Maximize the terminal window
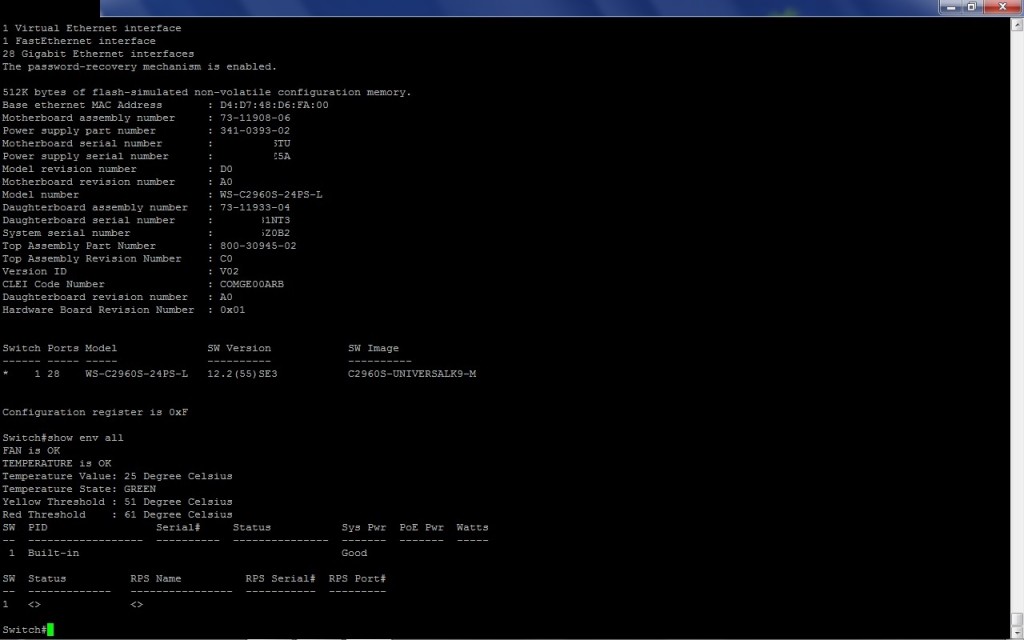 click(x=971, y=7)
